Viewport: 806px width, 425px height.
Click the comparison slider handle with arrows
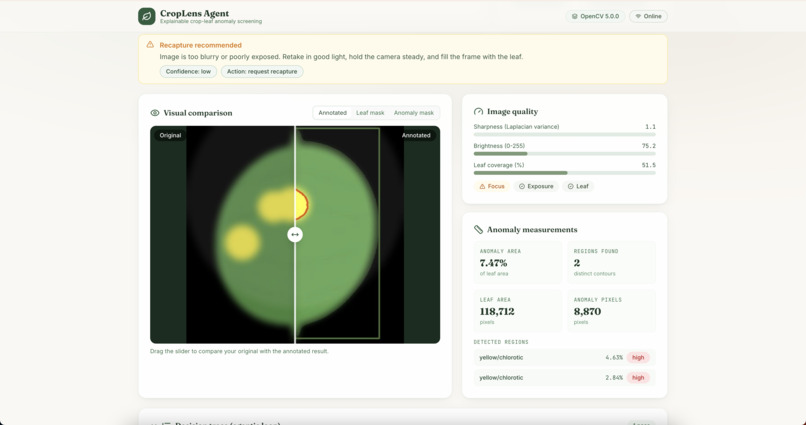295,235
